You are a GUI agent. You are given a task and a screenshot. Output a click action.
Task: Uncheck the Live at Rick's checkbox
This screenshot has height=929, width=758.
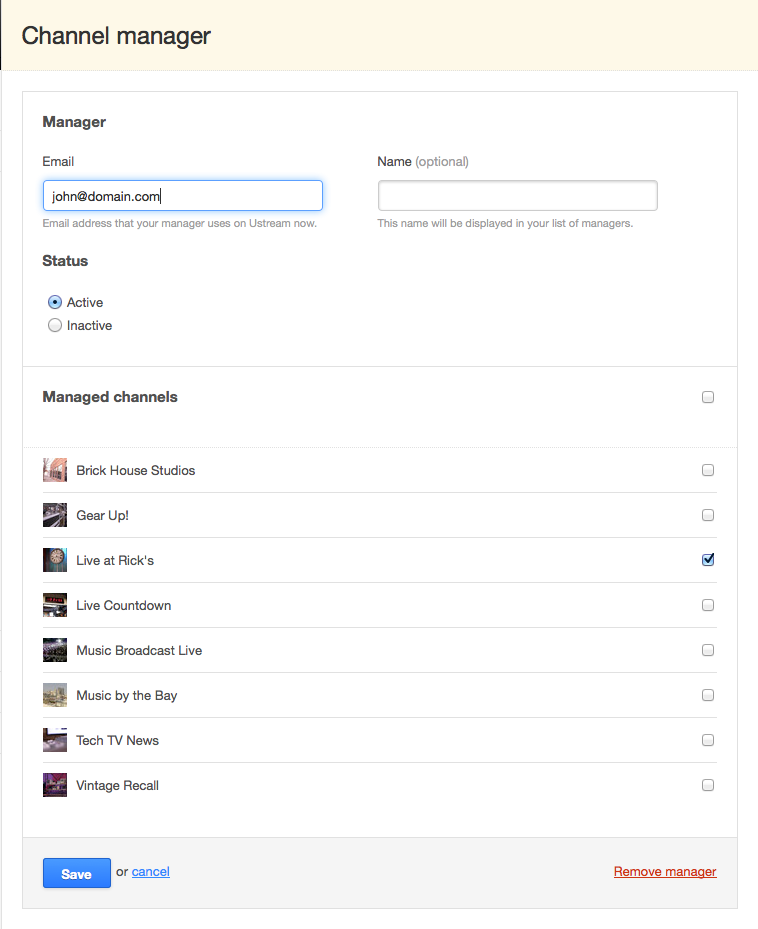pyautogui.click(x=708, y=560)
